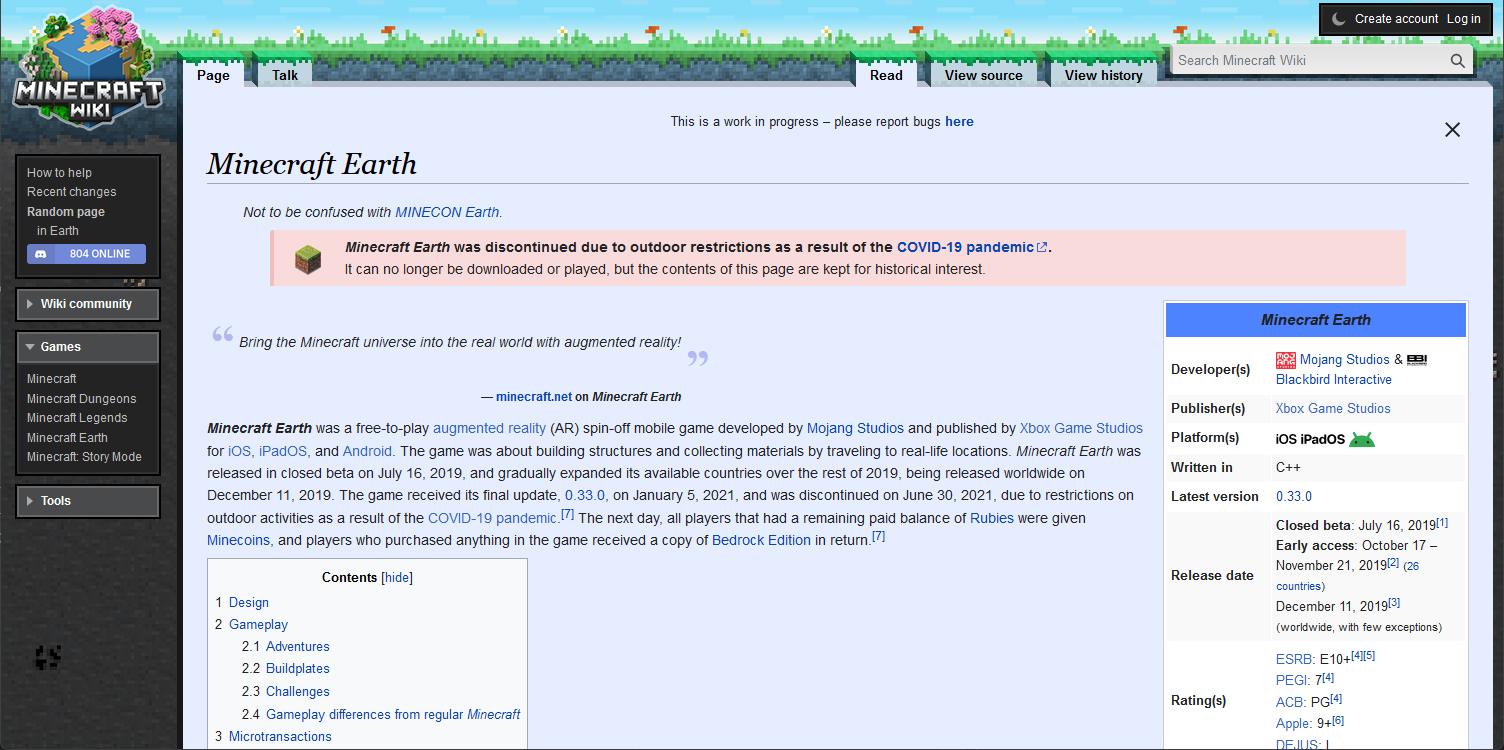
Task: Switch to the Page tab
Action: [x=213, y=75]
